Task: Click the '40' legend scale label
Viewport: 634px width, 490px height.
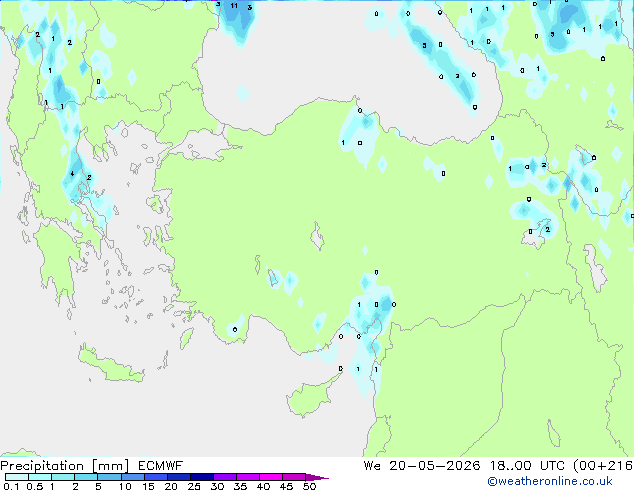Action: coord(263,486)
